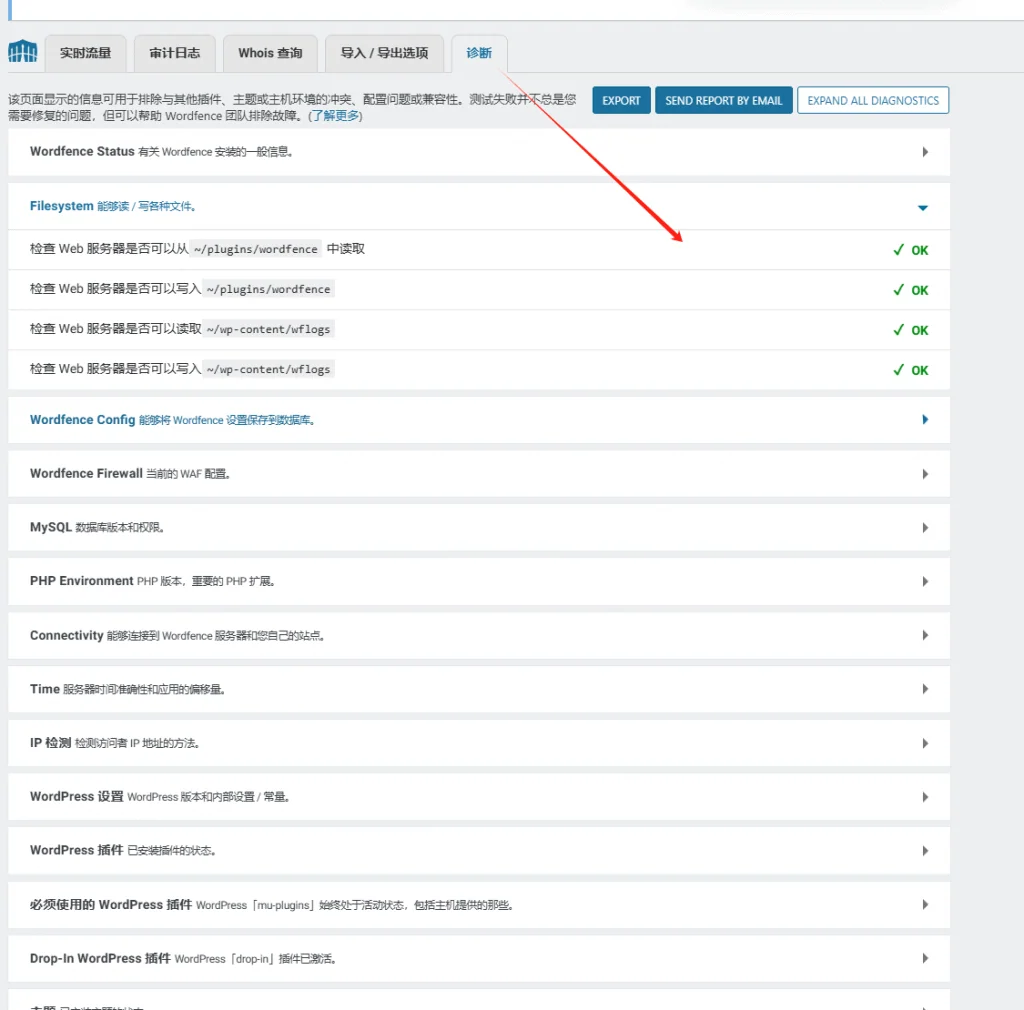Expand Wordfence Status section arrow
Screen dimensions: 1024x1010
[x=925, y=152]
